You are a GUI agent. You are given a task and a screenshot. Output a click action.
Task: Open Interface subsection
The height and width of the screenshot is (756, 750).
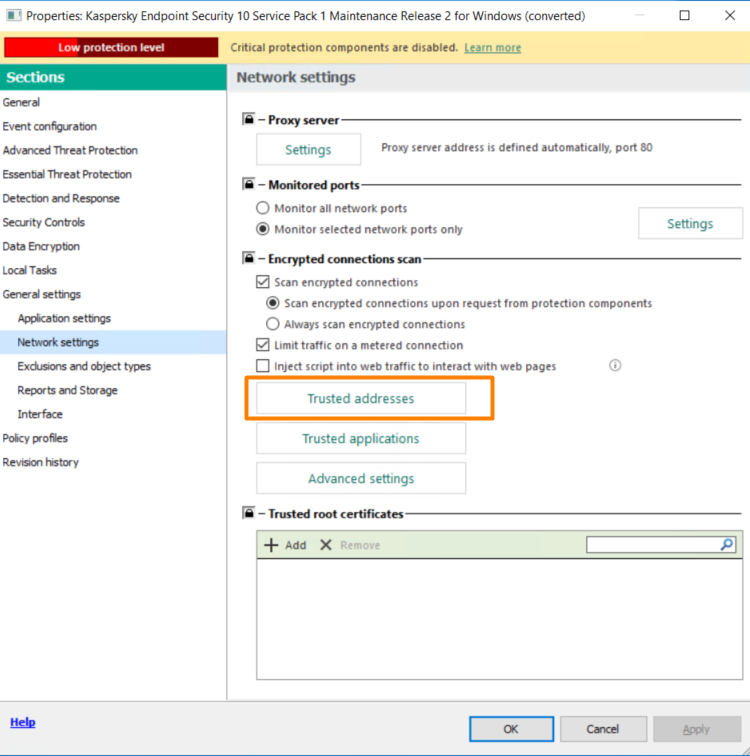click(40, 414)
